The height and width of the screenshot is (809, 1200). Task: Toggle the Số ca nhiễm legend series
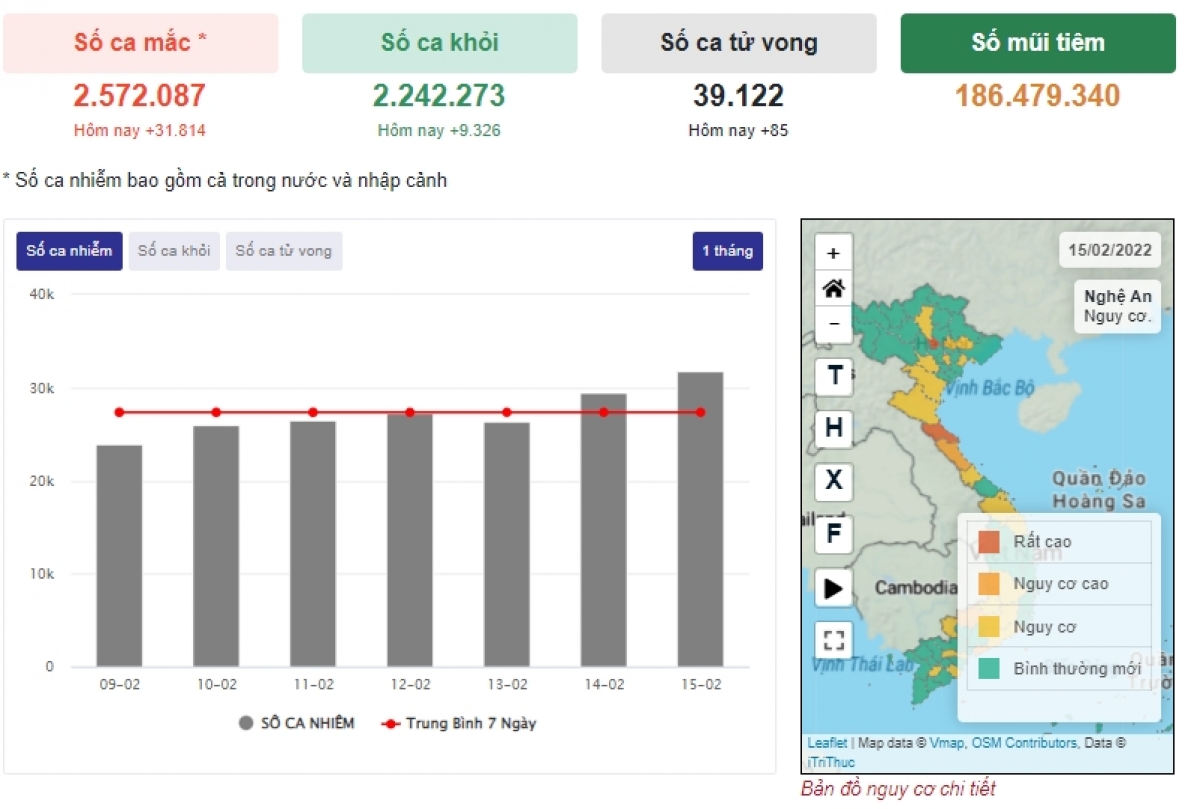[x=297, y=723]
